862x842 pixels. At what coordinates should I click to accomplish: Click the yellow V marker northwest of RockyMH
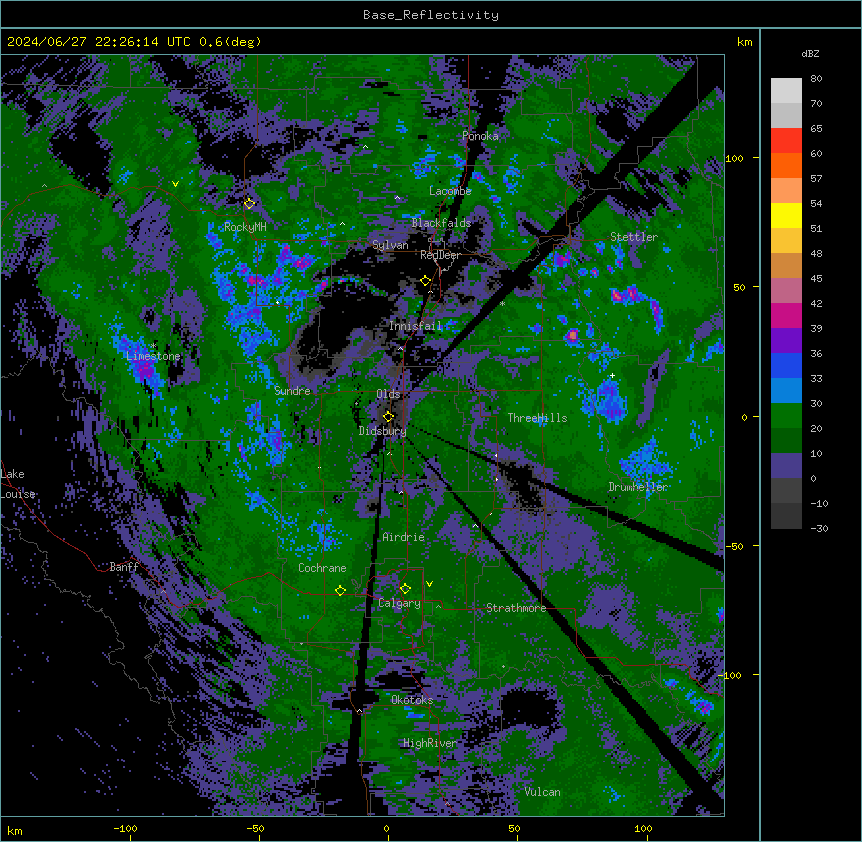(x=175, y=184)
